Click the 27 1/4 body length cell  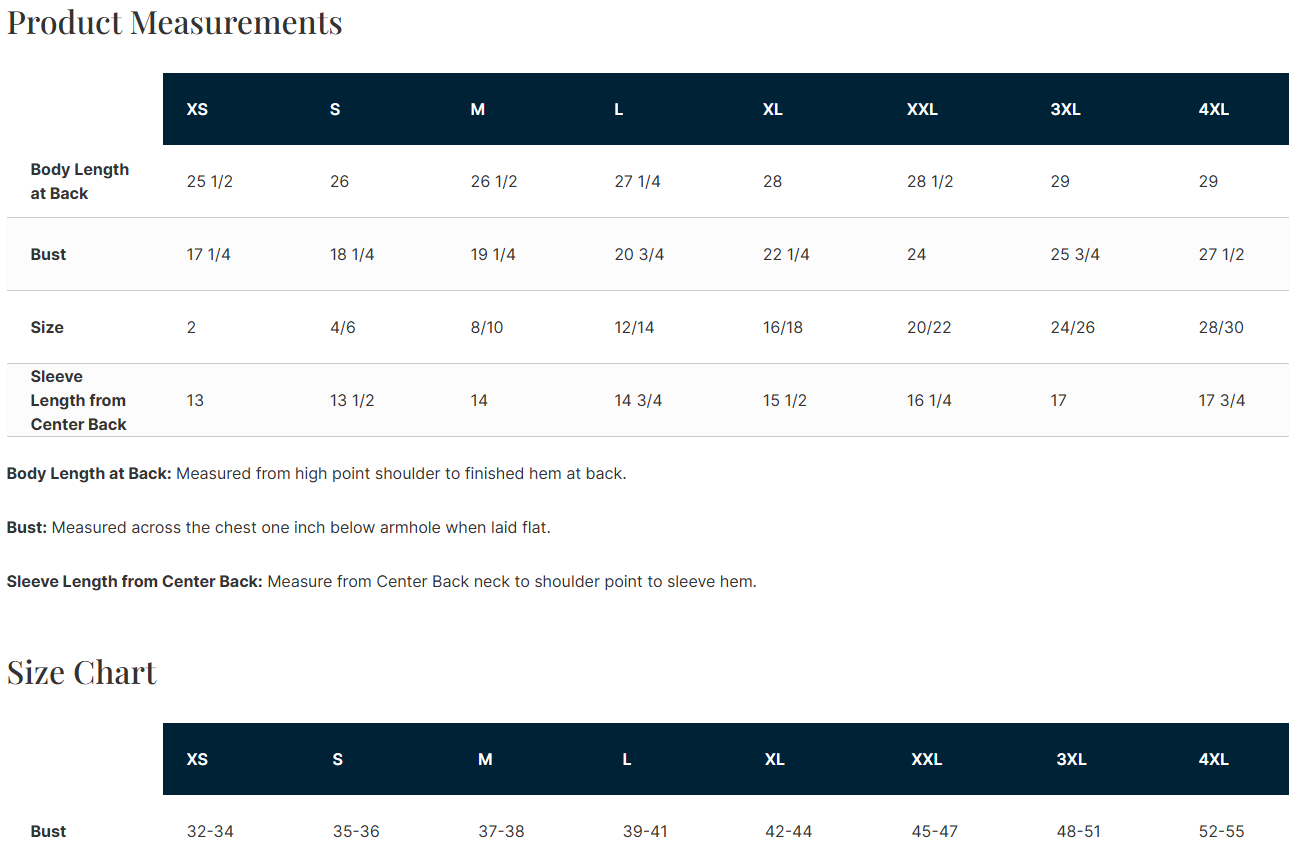[637, 181]
